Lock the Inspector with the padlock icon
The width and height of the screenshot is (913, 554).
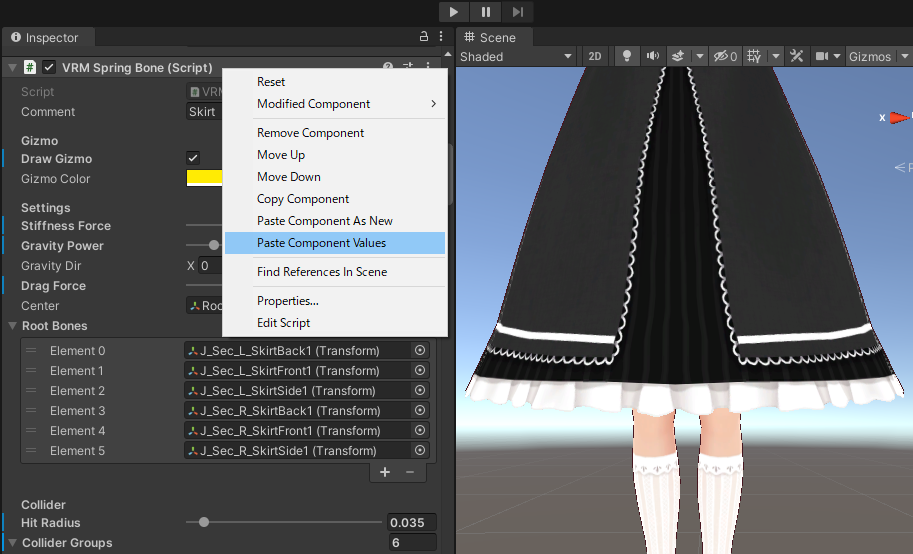click(424, 37)
